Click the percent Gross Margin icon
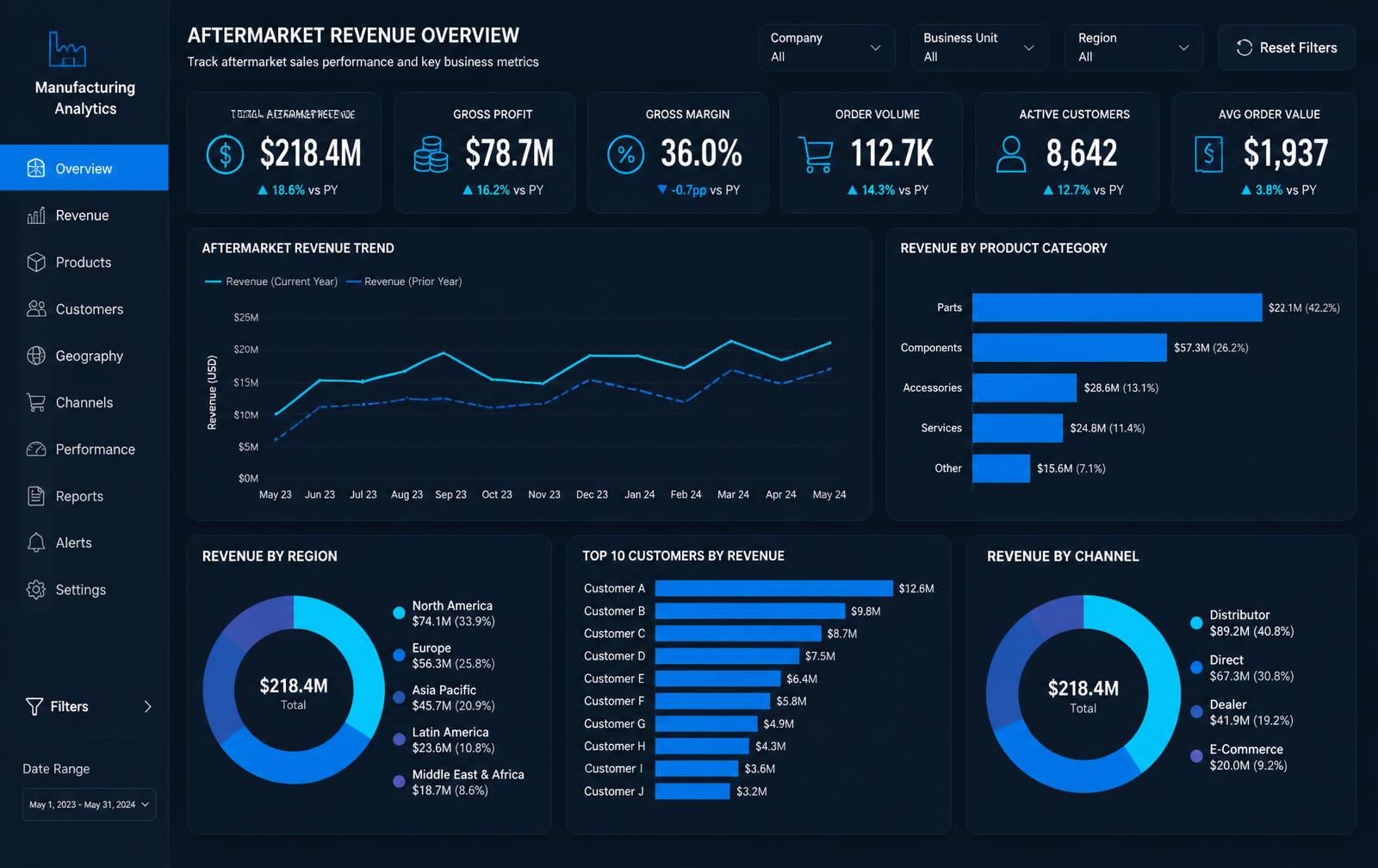 [626, 155]
